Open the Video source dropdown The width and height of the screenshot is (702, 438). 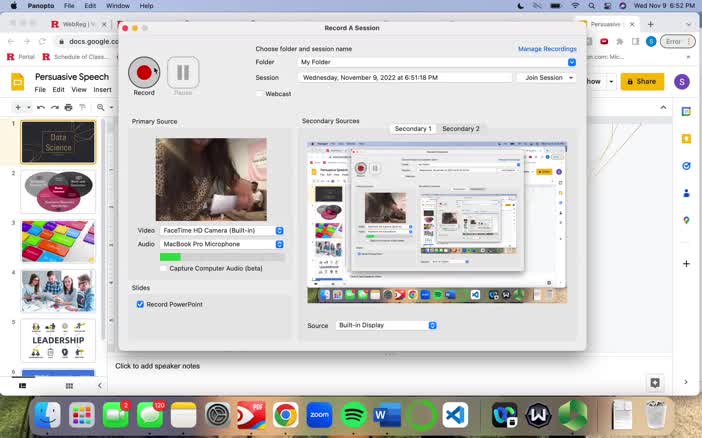point(223,230)
